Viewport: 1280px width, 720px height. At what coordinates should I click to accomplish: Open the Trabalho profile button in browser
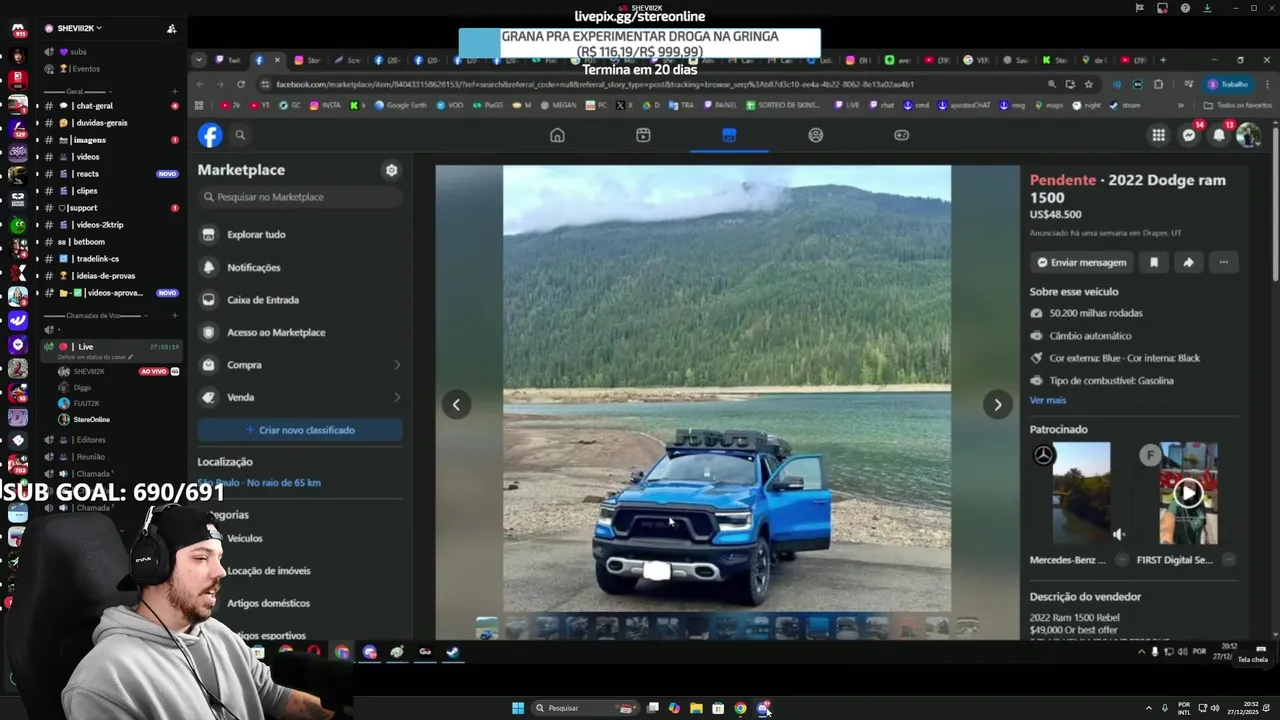[x=1228, y=84]
